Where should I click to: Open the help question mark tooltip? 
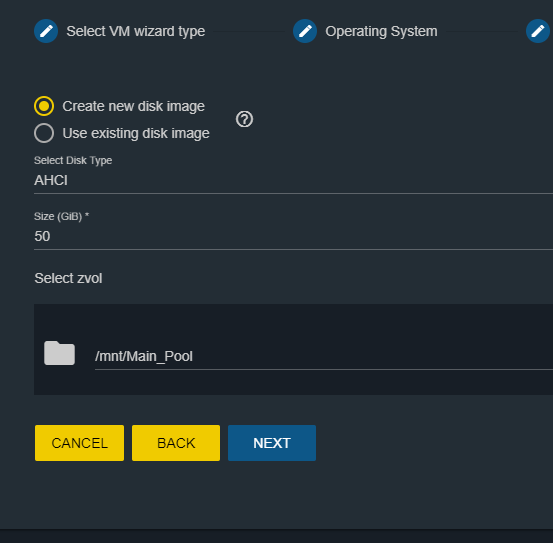[x=244, y=119]
